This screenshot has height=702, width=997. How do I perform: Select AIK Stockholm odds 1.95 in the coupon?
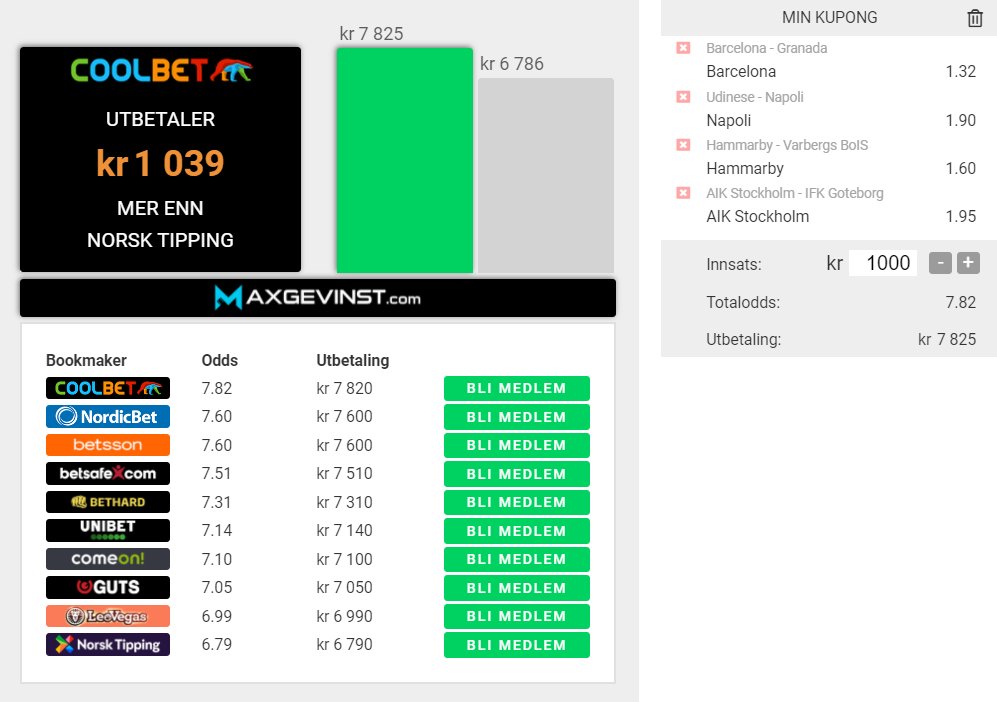tap(960, 216)
